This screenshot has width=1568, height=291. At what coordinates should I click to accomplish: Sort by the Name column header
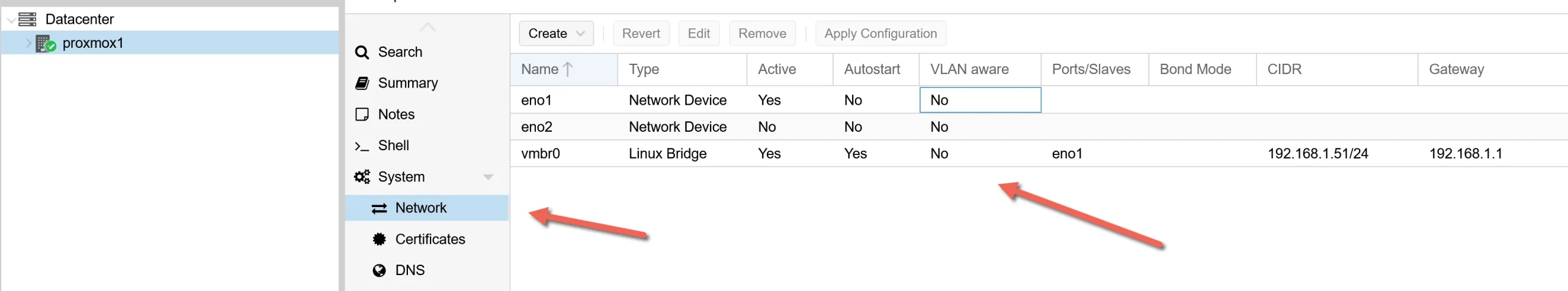[540, 70]
